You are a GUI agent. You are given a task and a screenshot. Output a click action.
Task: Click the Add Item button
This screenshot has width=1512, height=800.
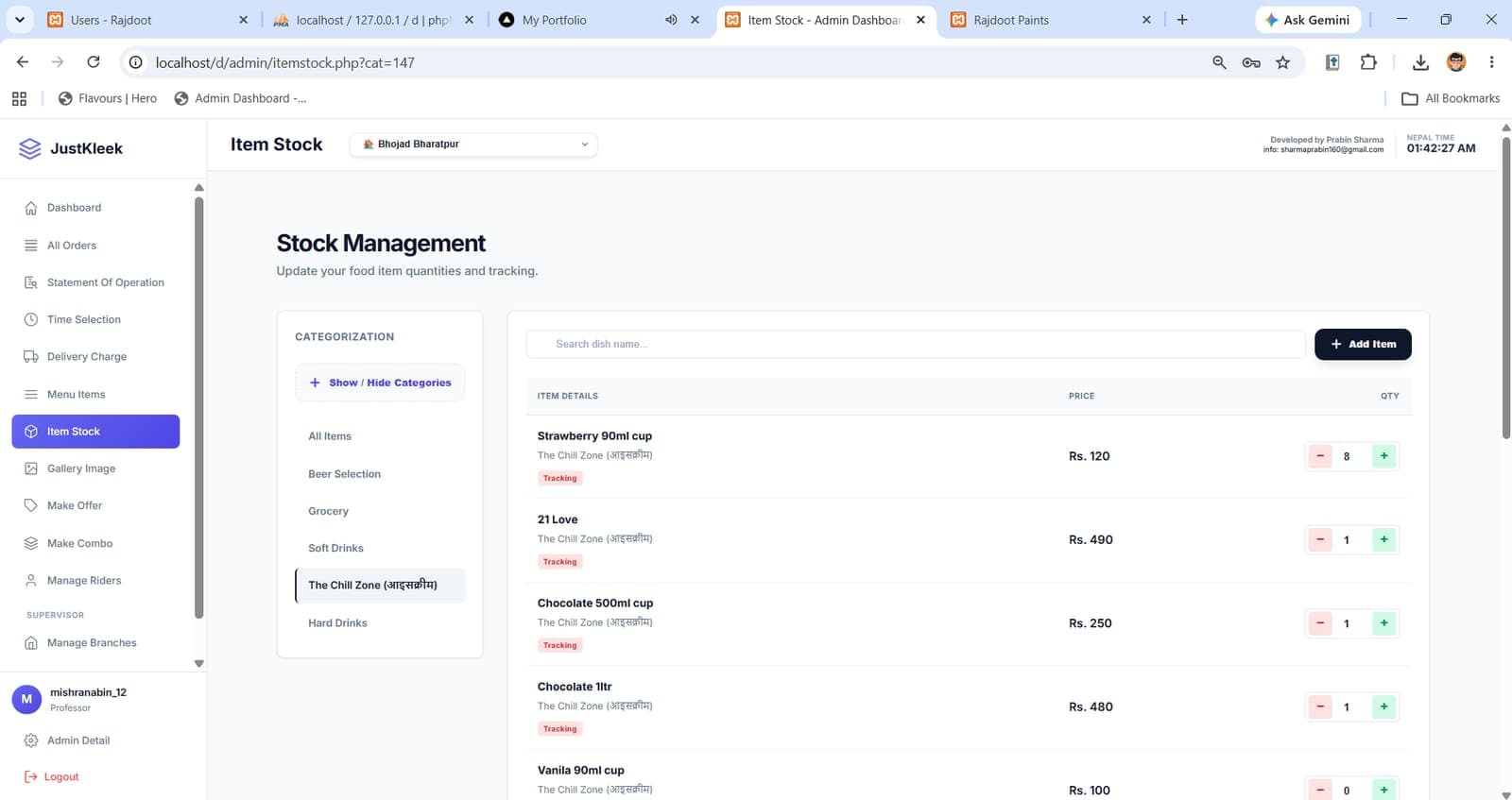[x=1363, y=344]
